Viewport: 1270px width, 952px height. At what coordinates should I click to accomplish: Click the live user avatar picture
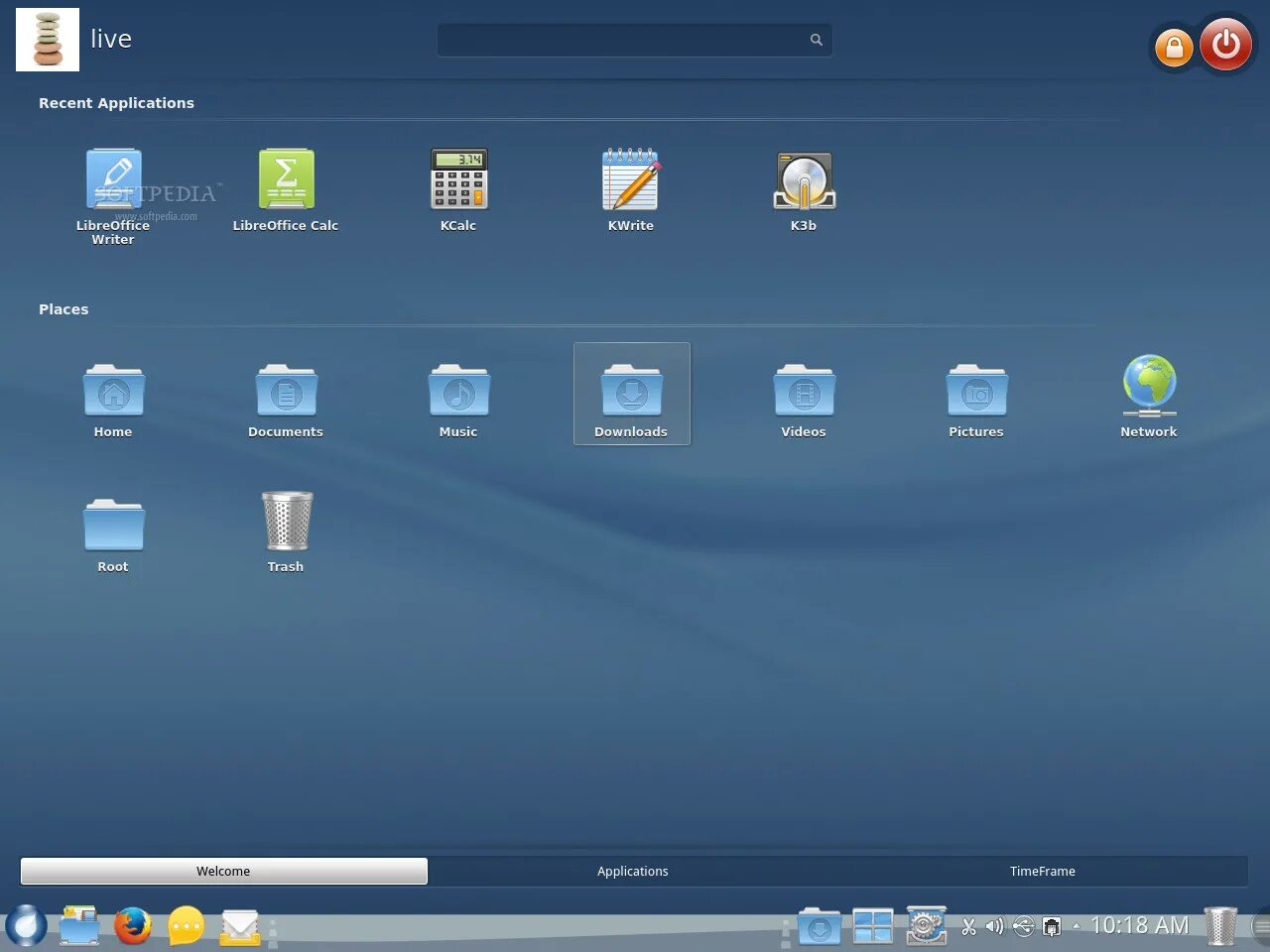point(48,40)
